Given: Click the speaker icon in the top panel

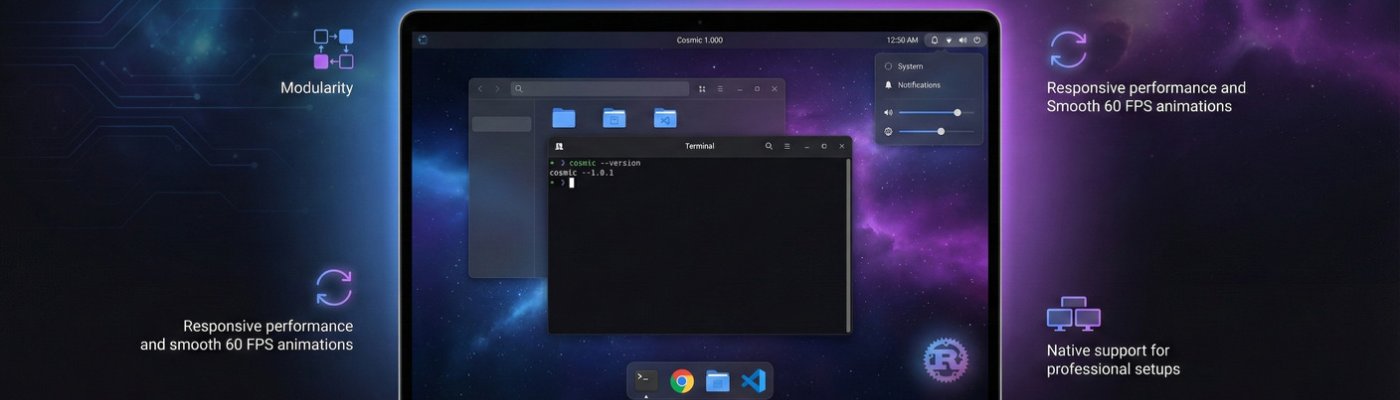Looking at the screenshot, I should click(x=962, y=40).
